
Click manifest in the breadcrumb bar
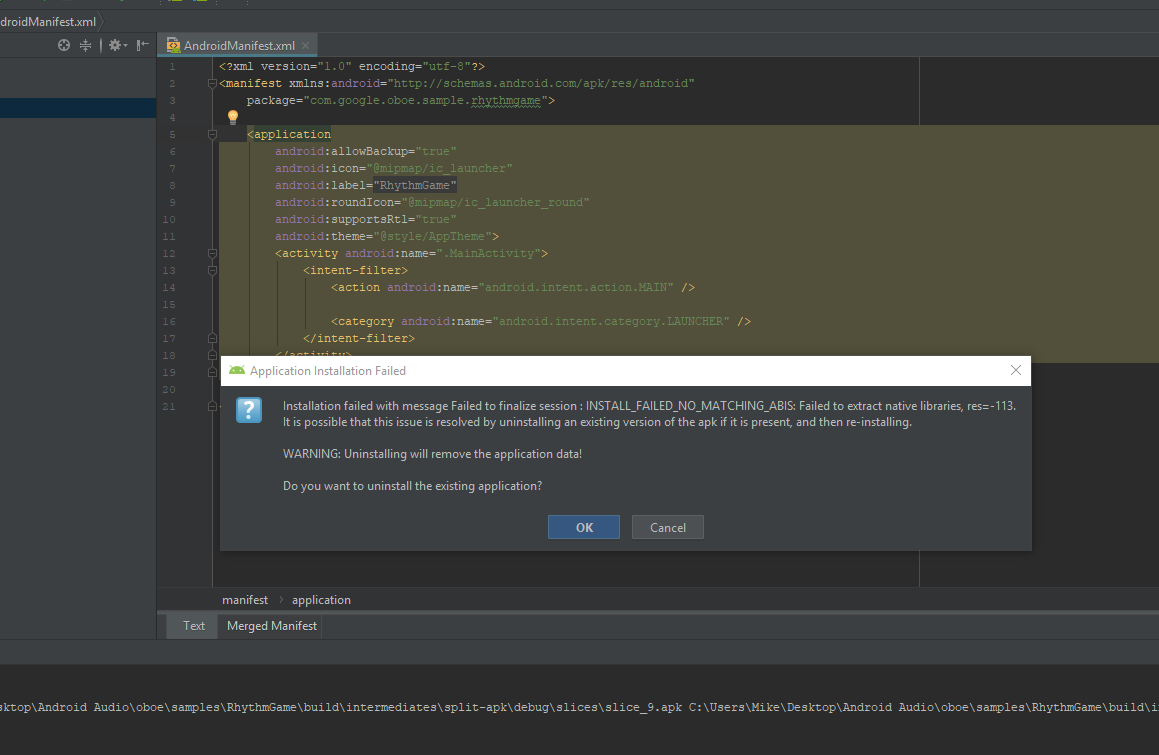tap(245, 599)
